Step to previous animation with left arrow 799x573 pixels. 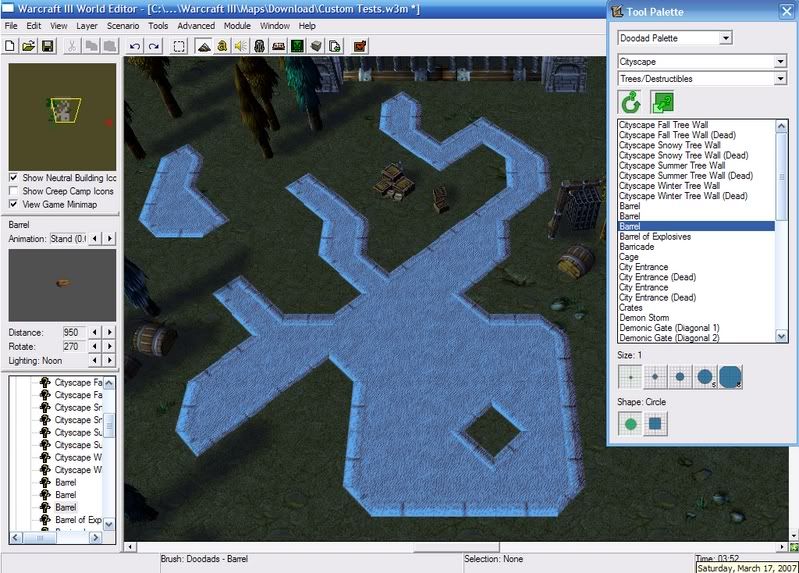(95, 239)
